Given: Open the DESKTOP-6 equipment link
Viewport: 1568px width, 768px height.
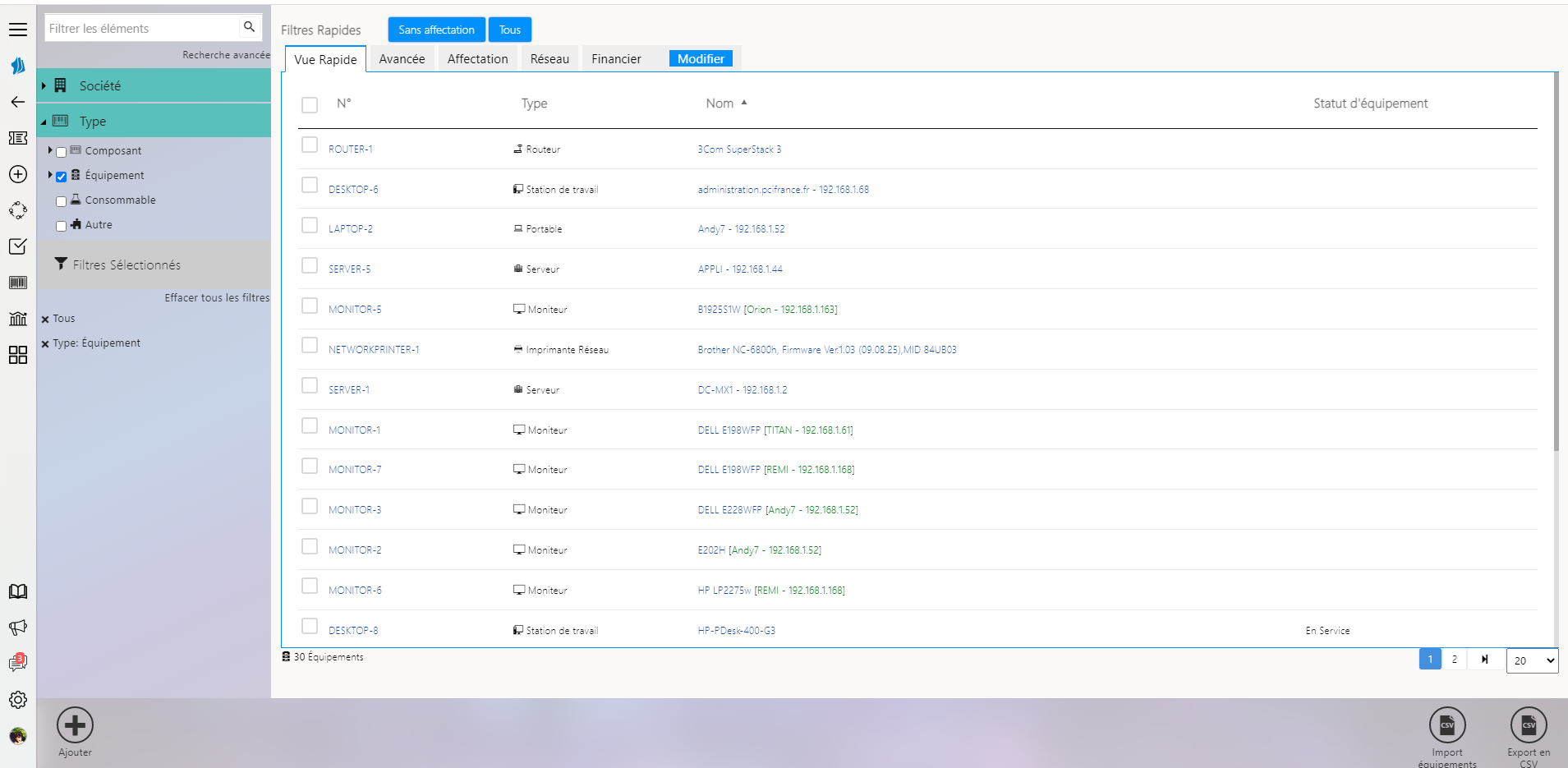Looking at the screenshot, I should 353,190.
